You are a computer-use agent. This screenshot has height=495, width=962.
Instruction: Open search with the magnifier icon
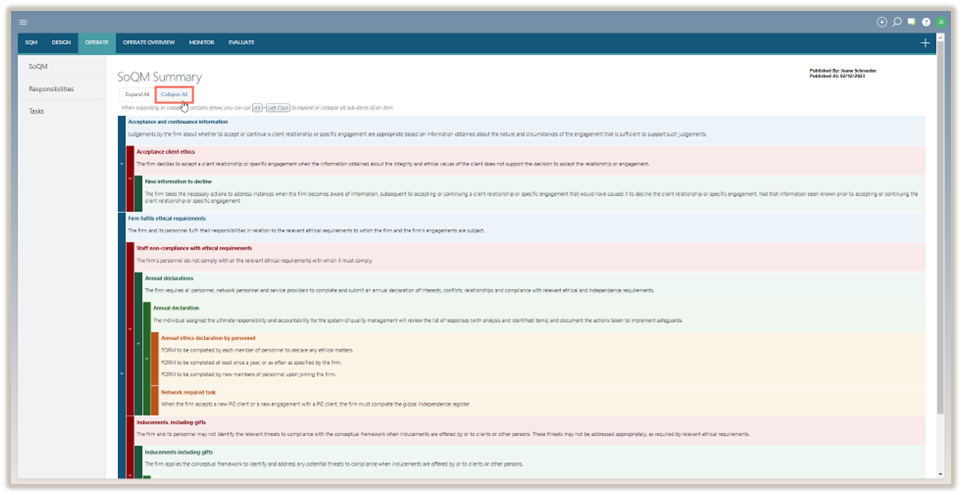pyautogui.click(x=897, y=22)
